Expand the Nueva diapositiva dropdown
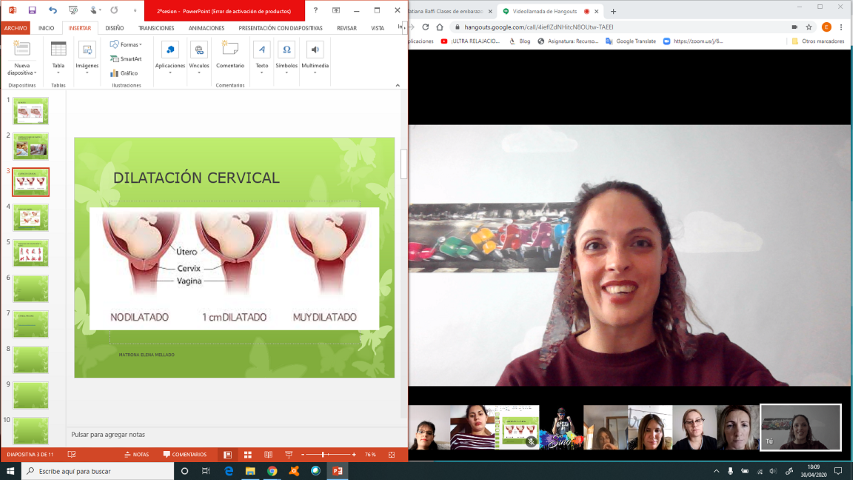The width and height of the screenshot is (853, 480). 21,72
